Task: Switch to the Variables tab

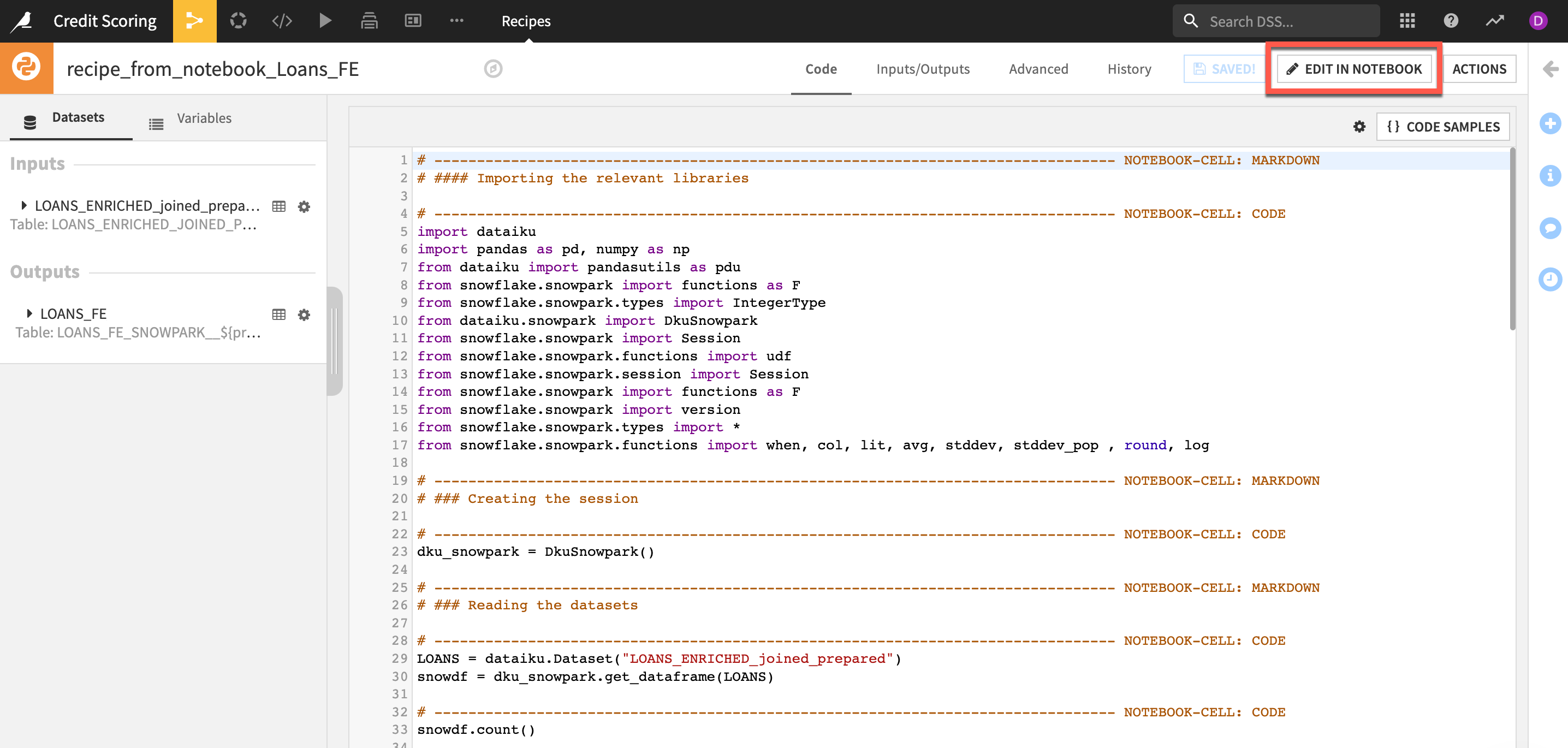Action: (203, 118)
